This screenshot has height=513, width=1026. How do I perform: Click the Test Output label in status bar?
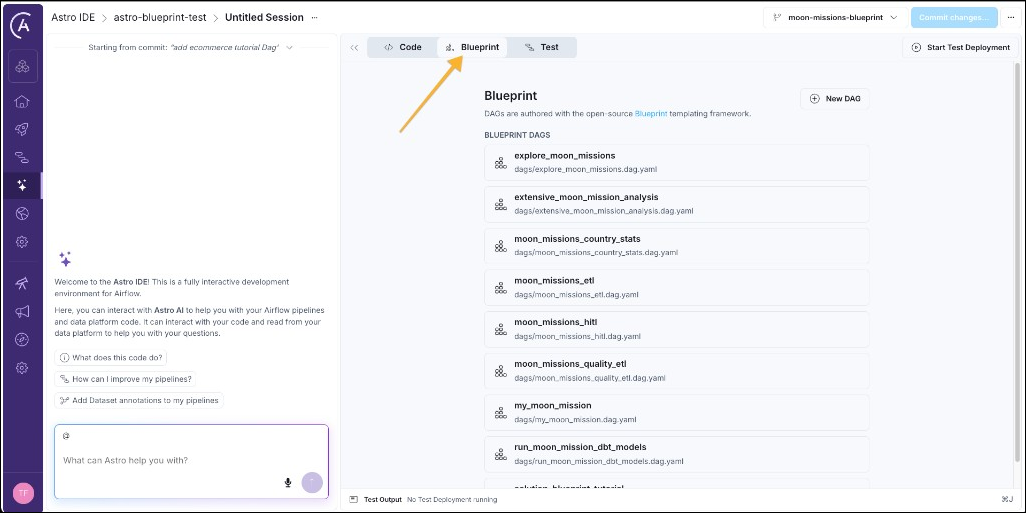coord(383,499)
